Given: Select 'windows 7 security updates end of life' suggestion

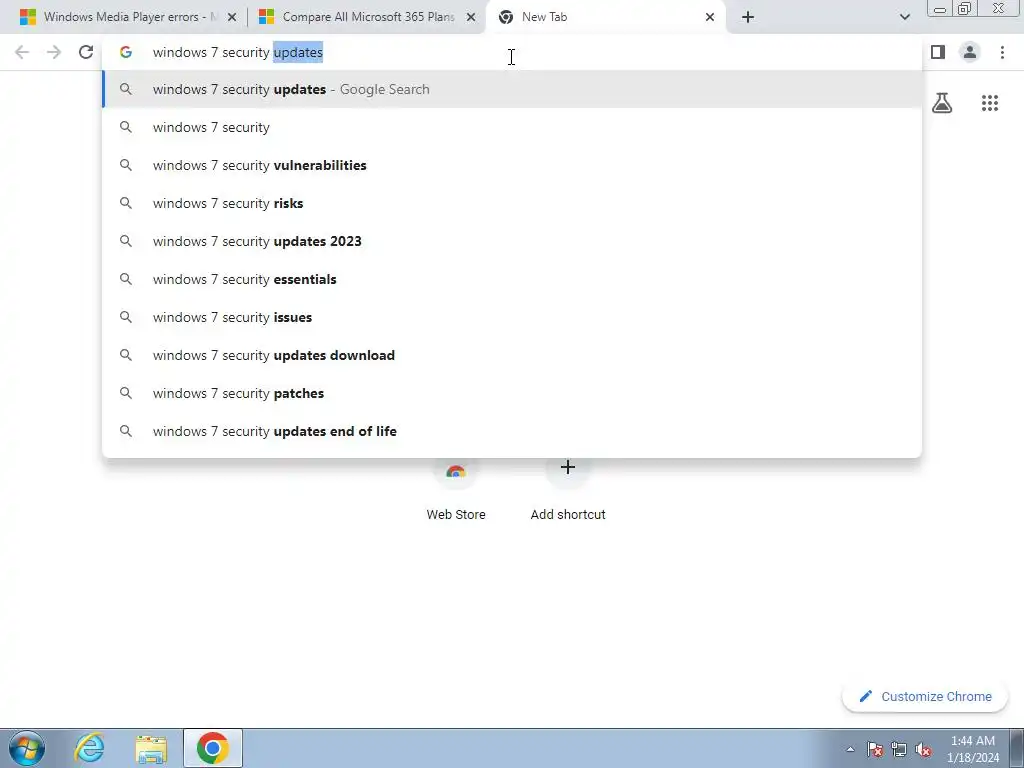Looking at the screenshot, I should (512, 431).
